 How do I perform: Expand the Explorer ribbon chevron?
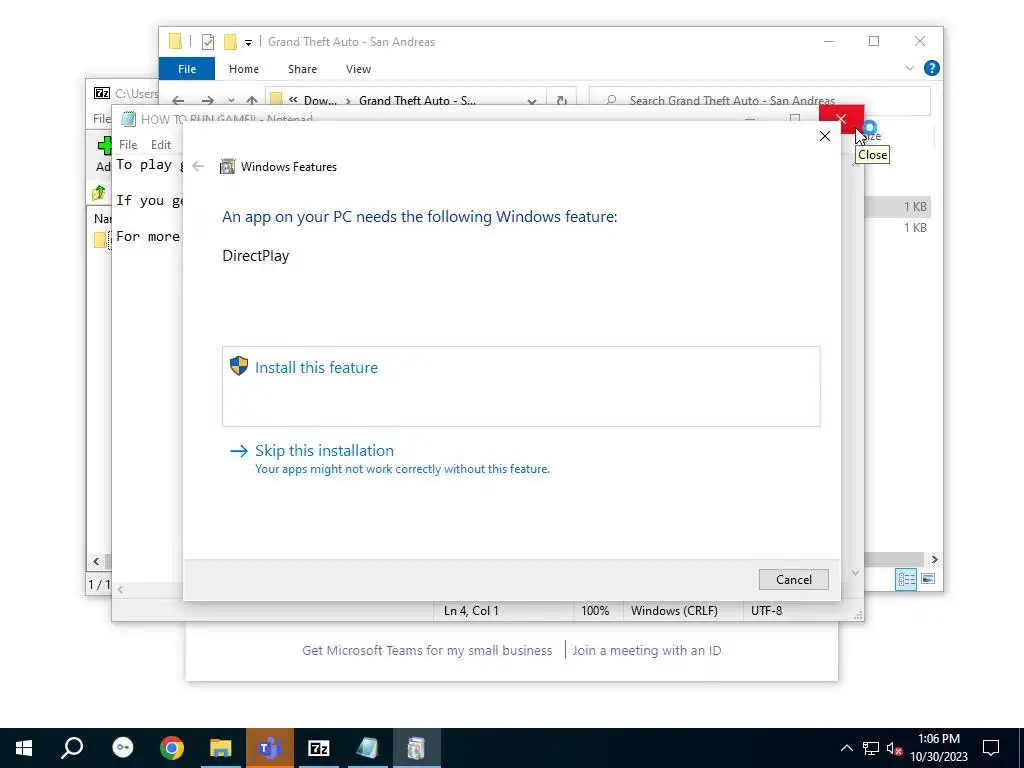click(x=910, y=68)
